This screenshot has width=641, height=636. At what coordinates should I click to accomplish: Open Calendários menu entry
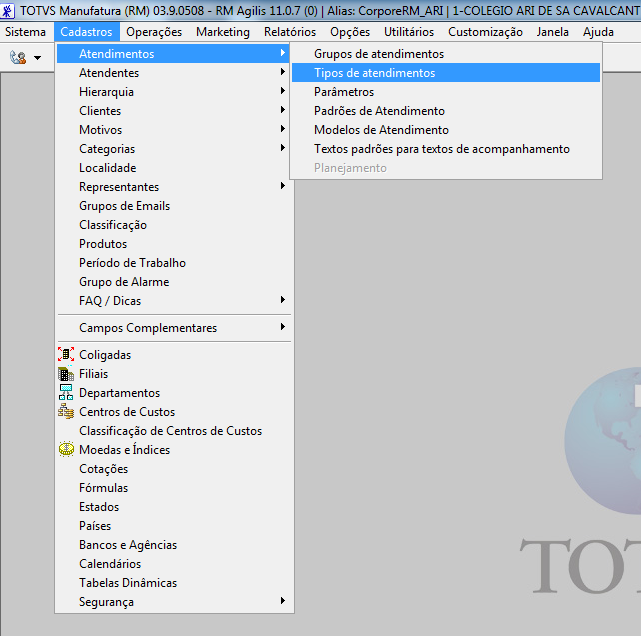(175, 563)
